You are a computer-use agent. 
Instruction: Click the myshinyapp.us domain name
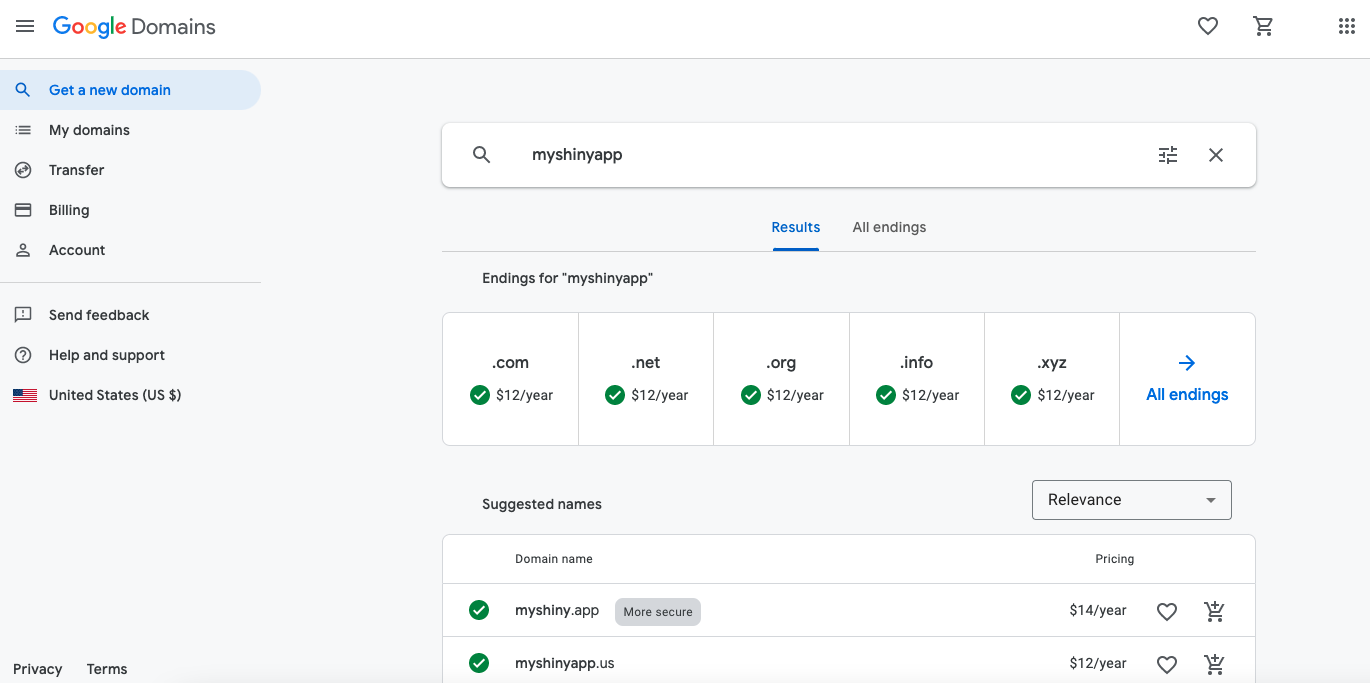(565, 664)
